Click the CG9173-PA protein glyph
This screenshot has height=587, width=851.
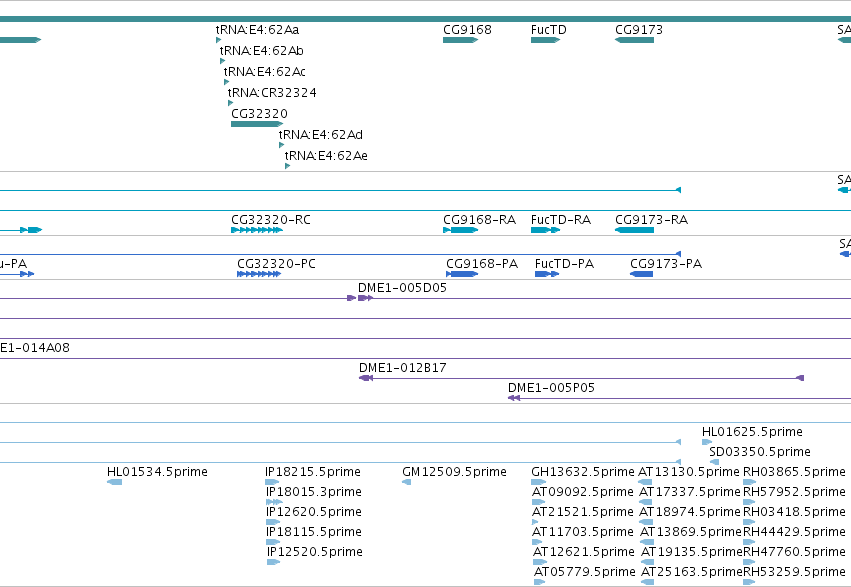click(x=642, y=274)
